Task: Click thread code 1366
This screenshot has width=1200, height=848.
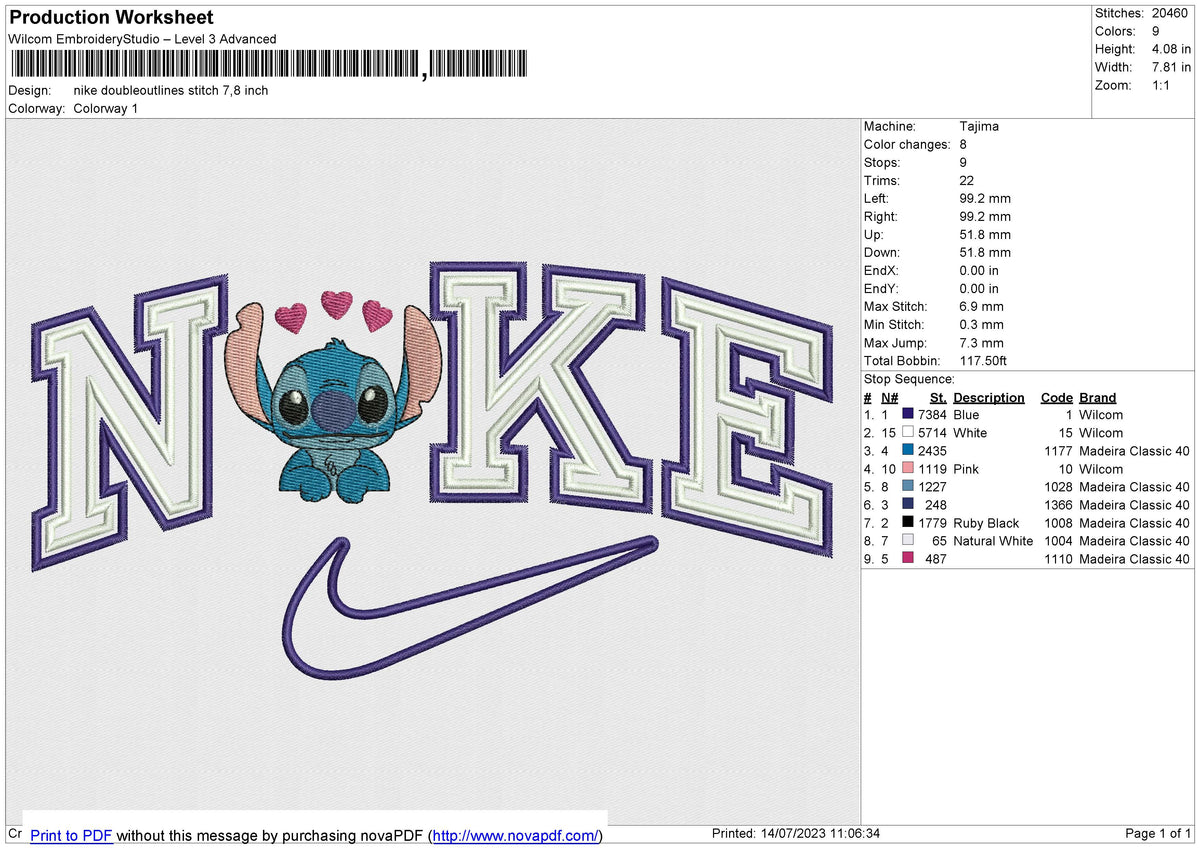Action: pos(1058,505)
